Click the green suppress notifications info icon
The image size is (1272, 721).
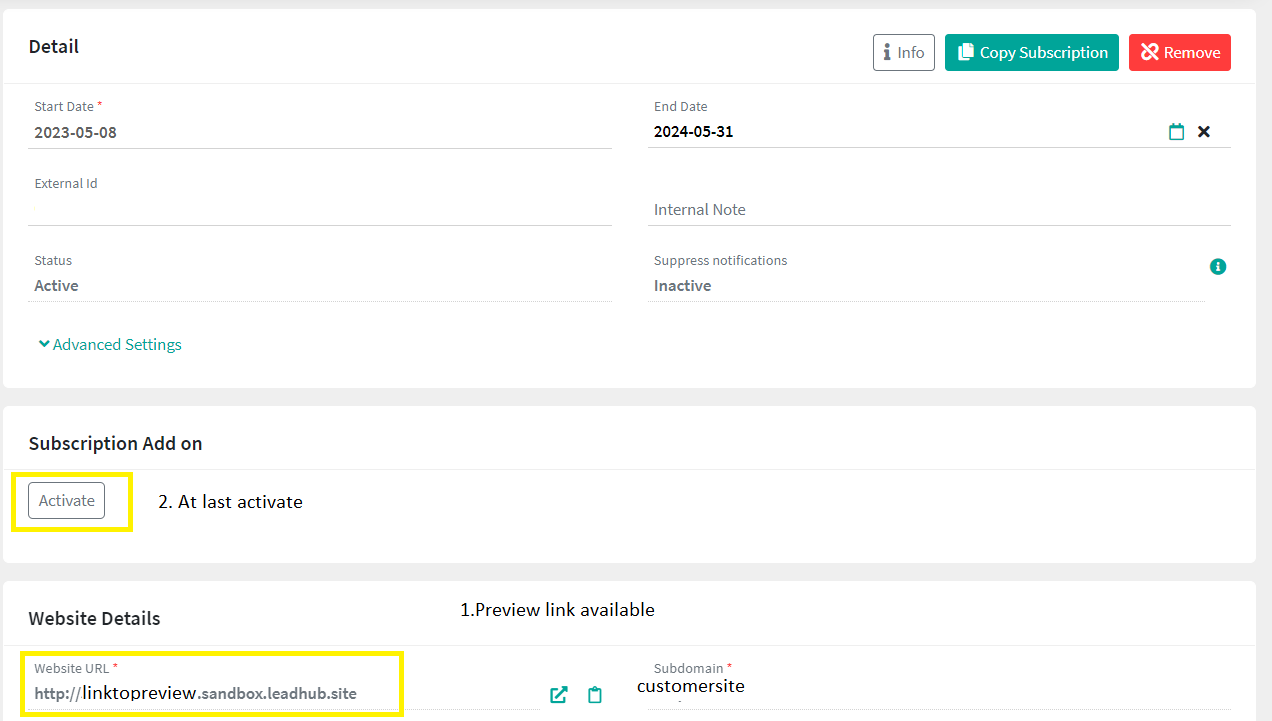[x=1217, y=267]
